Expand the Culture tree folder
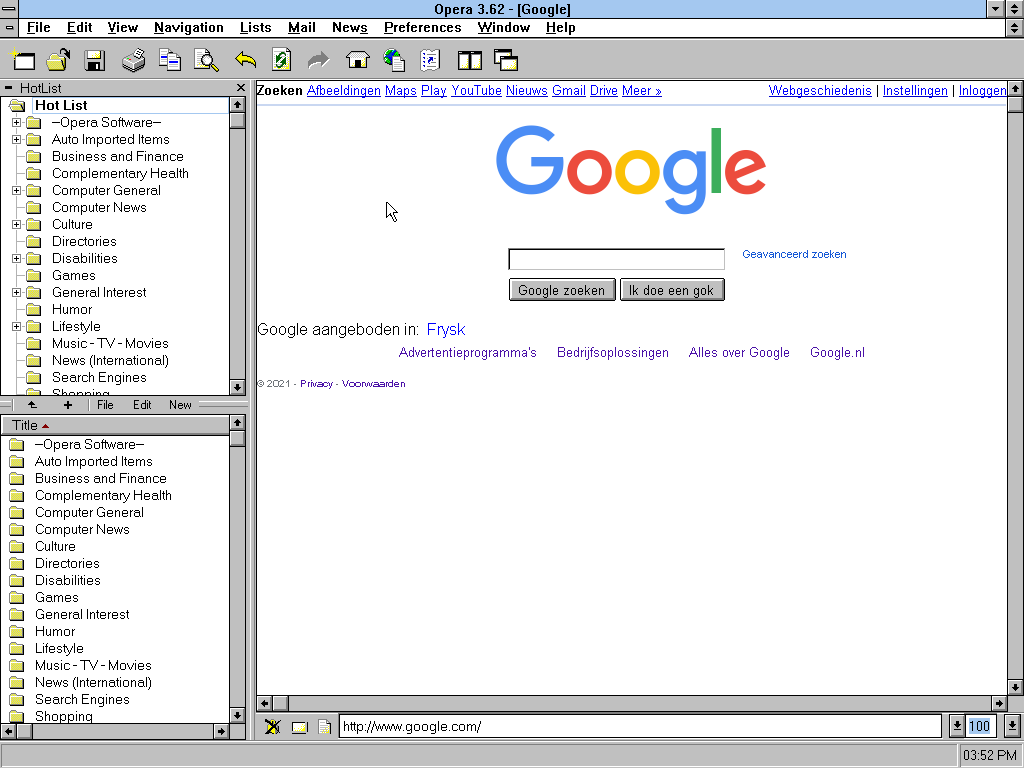This screenshot has width=1024, height=768. click(16, 225)
